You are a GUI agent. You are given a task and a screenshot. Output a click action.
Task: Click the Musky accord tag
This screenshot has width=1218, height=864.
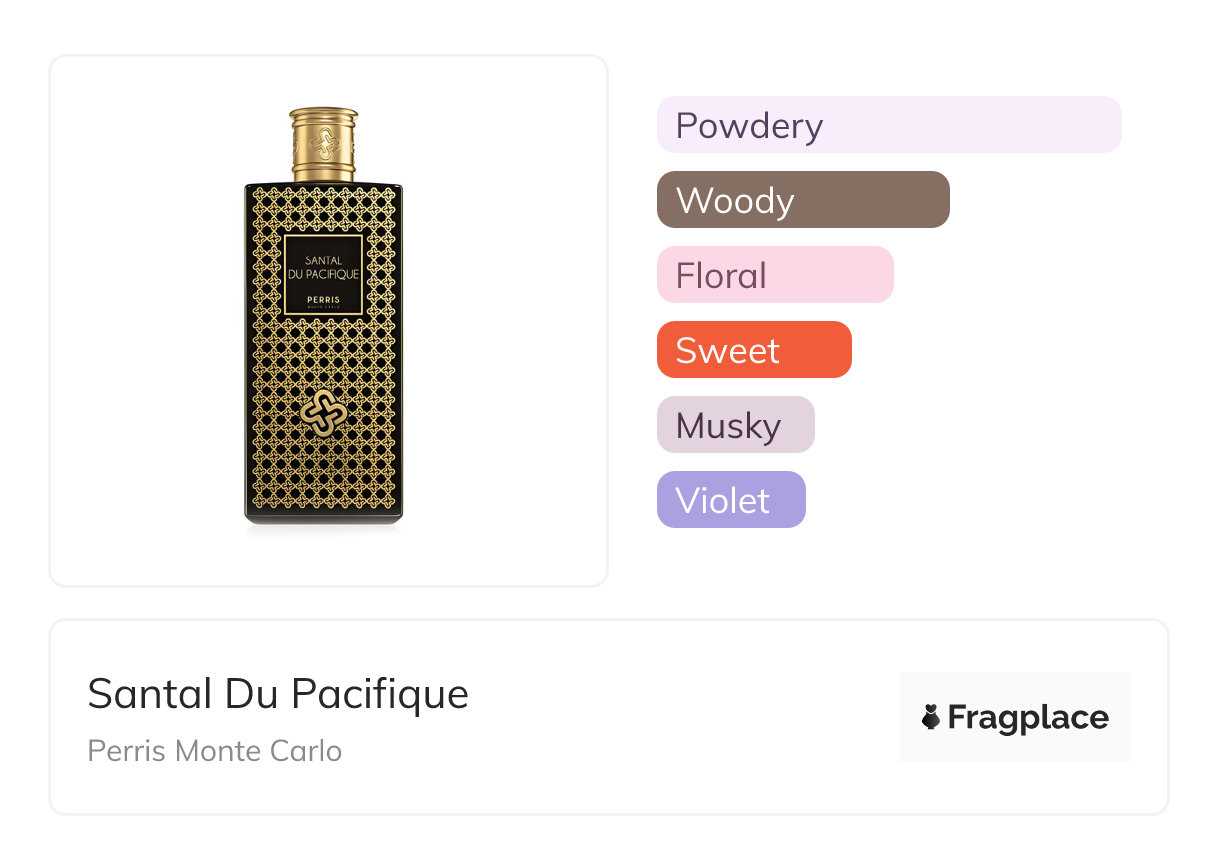pyautogui.click(x=735, y=425)
